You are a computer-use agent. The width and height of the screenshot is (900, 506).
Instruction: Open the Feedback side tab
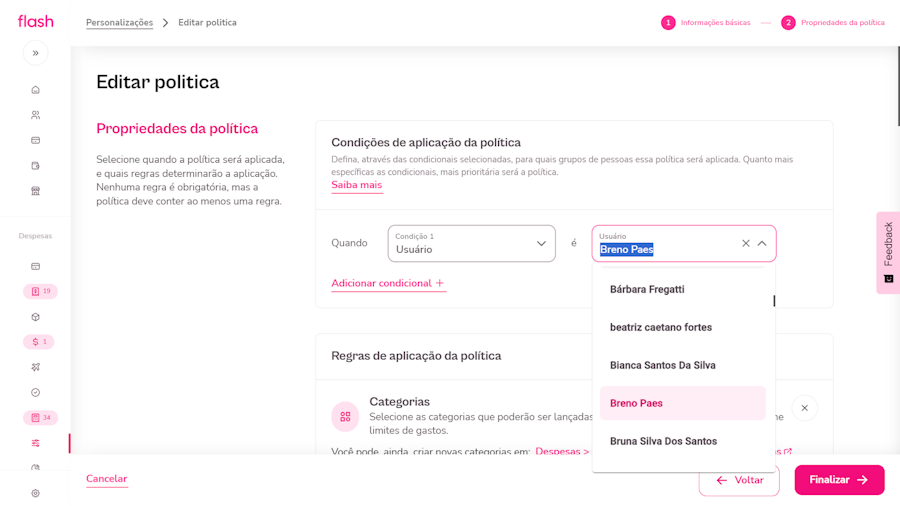(889, 252)
